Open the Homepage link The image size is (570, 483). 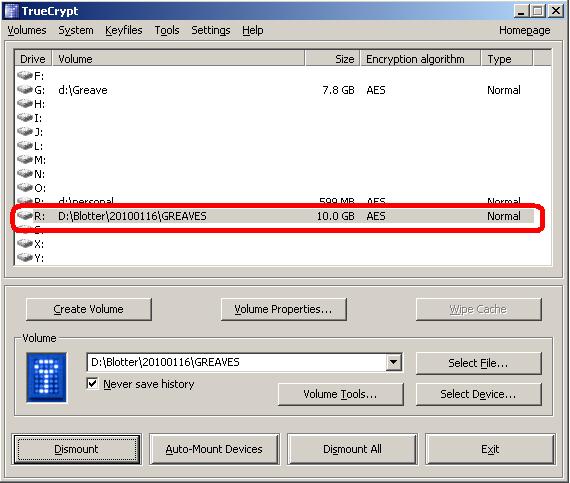pyautogui.click(x=525, y=30)
